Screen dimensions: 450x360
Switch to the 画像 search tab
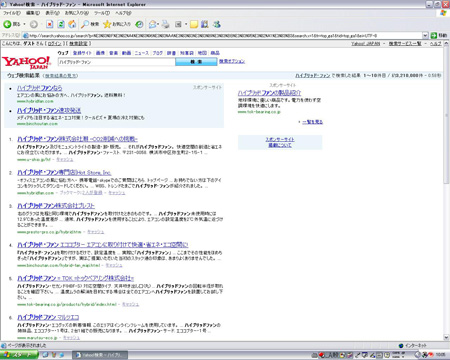(100, 53)
